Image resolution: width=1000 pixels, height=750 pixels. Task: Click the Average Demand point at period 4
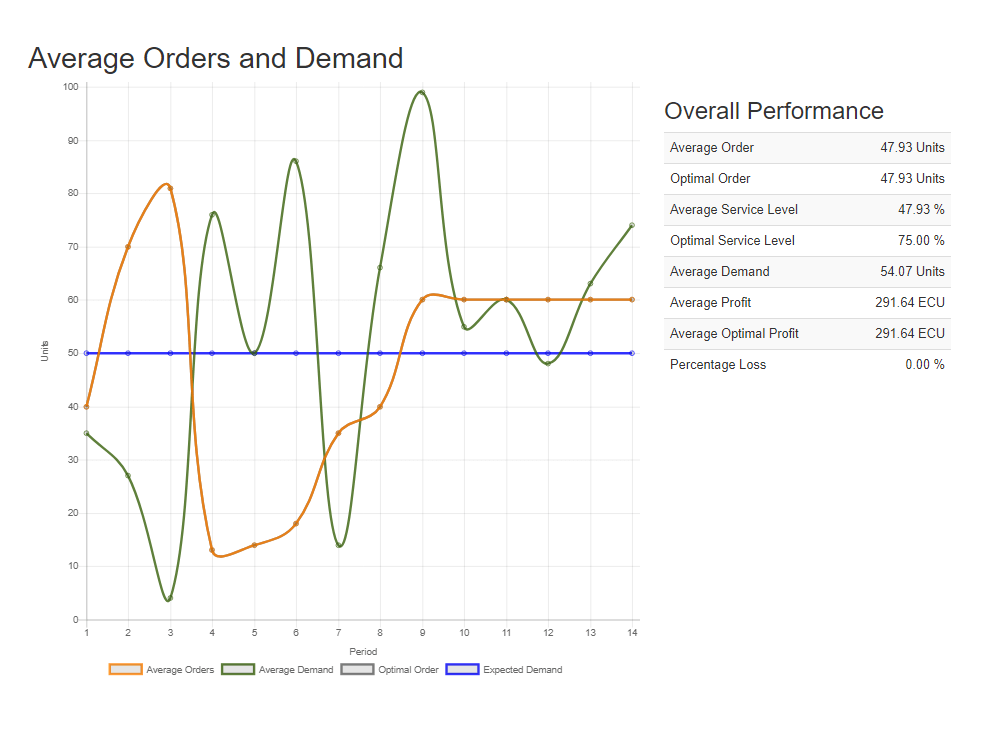pyautogui.click(x=212, y=214)
